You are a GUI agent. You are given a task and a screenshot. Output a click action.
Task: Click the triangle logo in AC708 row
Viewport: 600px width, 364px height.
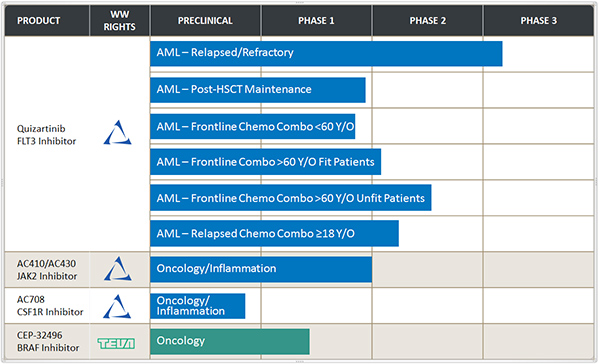coord(117,306)
